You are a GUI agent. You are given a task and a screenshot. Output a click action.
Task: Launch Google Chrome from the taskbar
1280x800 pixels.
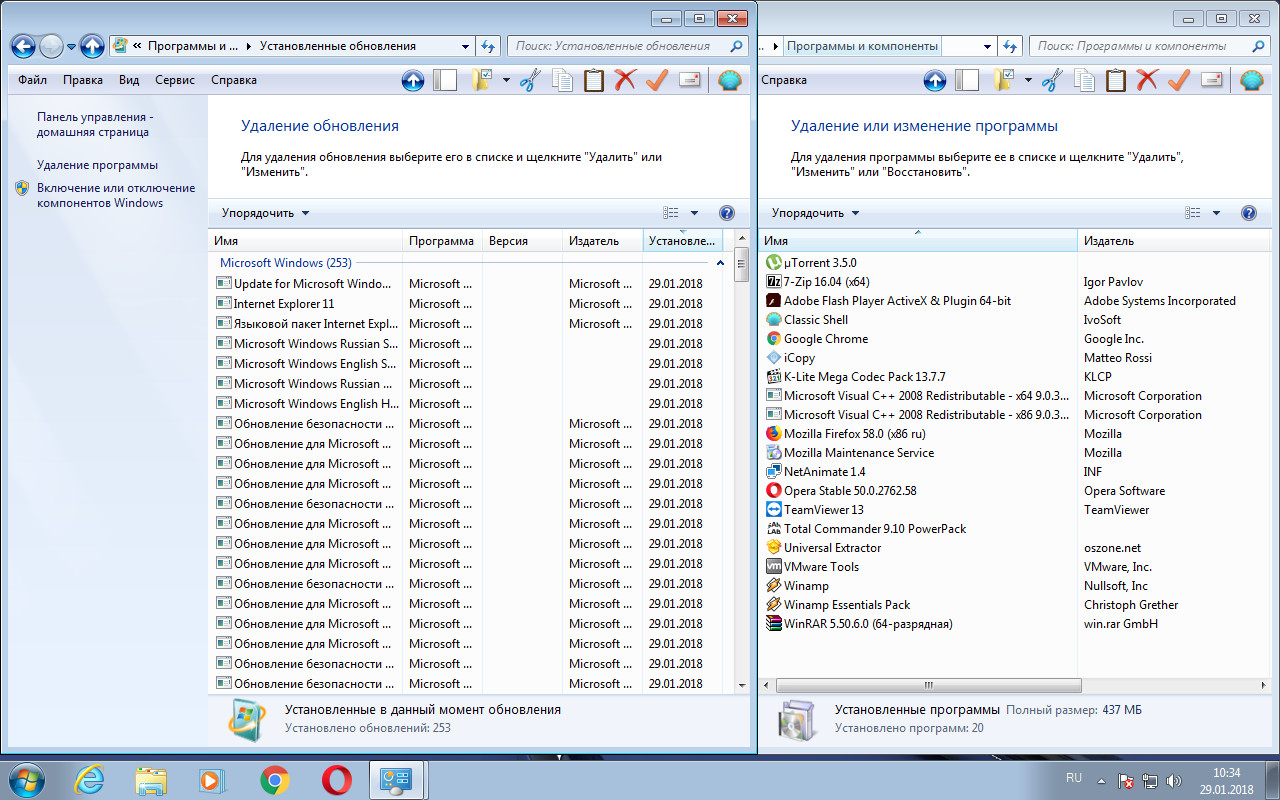[x=275, y=780]
